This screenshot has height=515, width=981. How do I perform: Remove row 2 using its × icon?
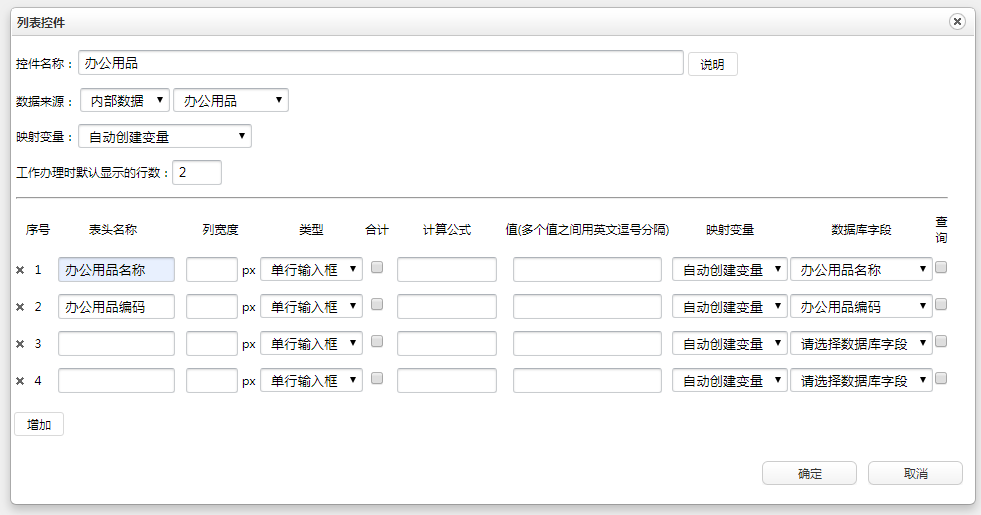[x=20, y=307]
